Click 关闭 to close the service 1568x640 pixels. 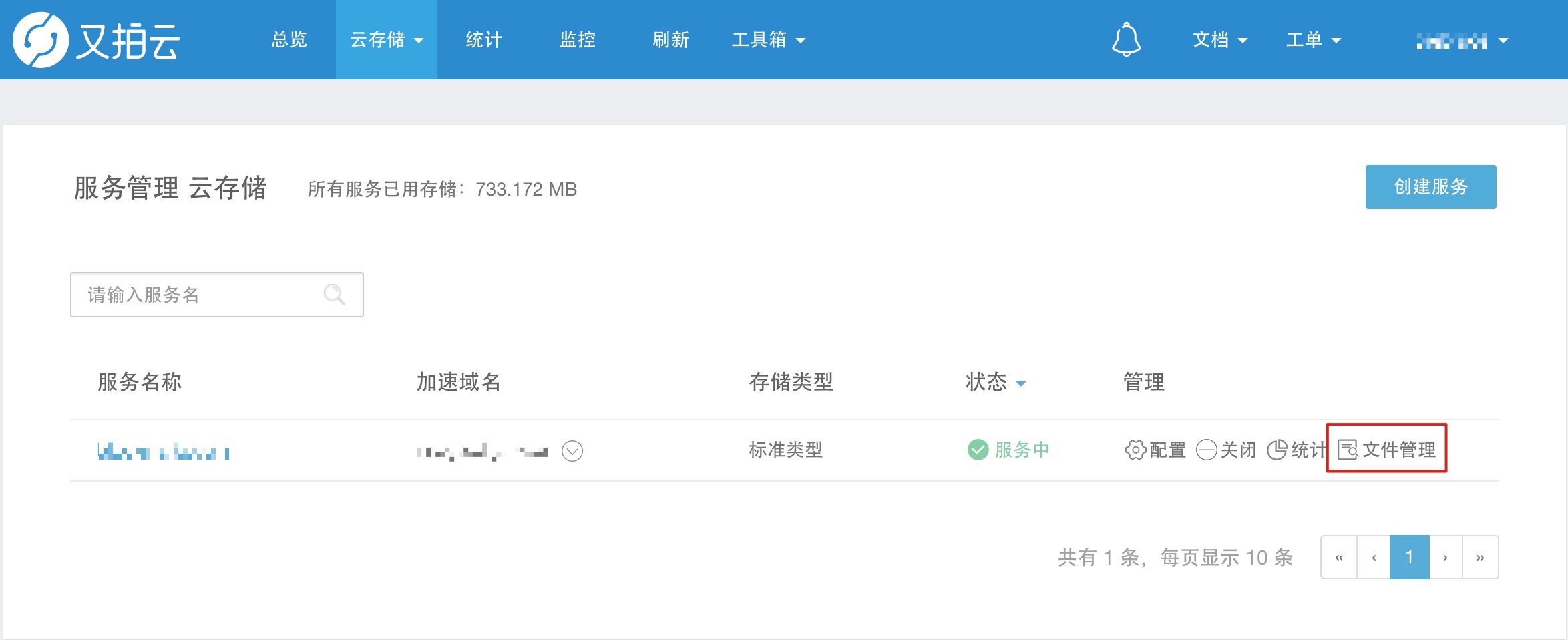click(1226, 450)
